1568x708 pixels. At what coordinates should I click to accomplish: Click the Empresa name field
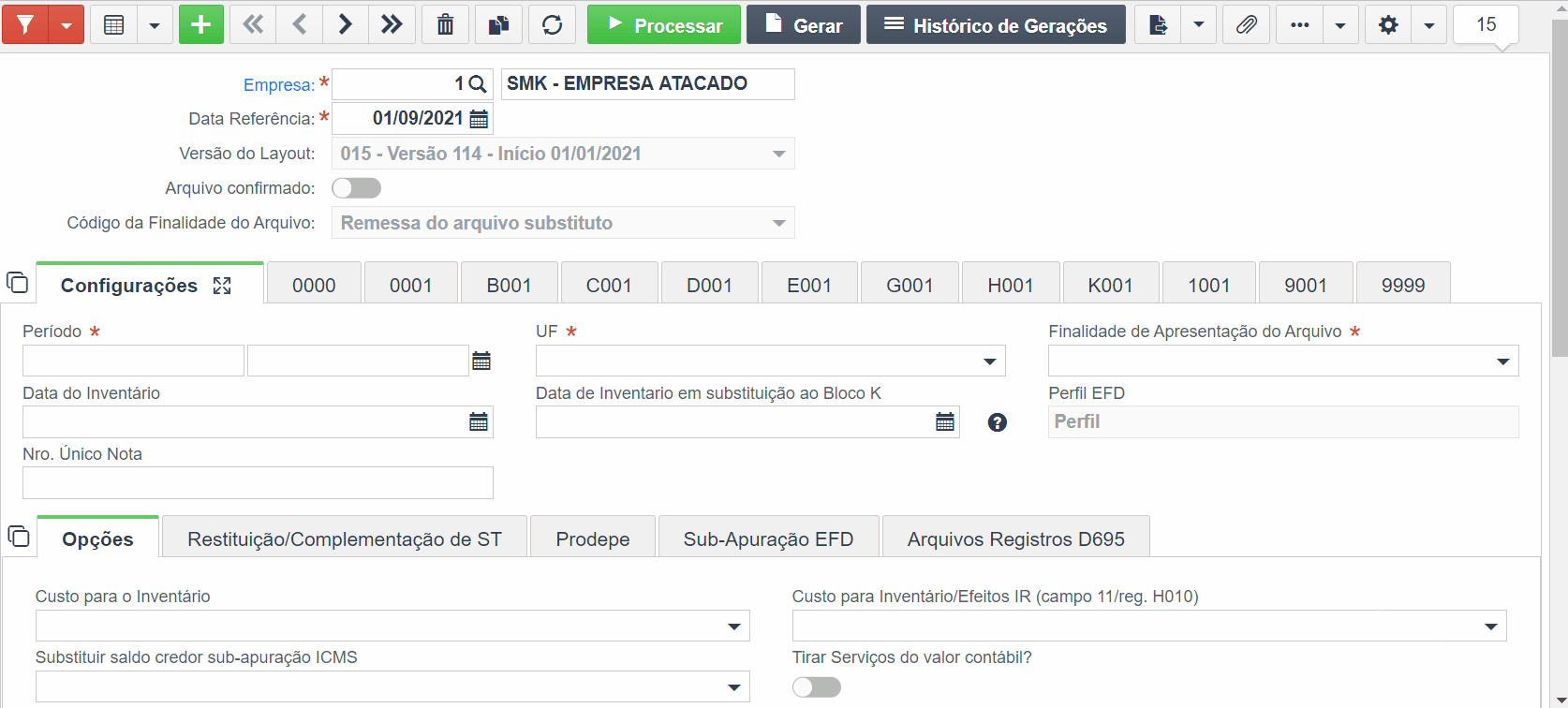(x=648, y=83)
